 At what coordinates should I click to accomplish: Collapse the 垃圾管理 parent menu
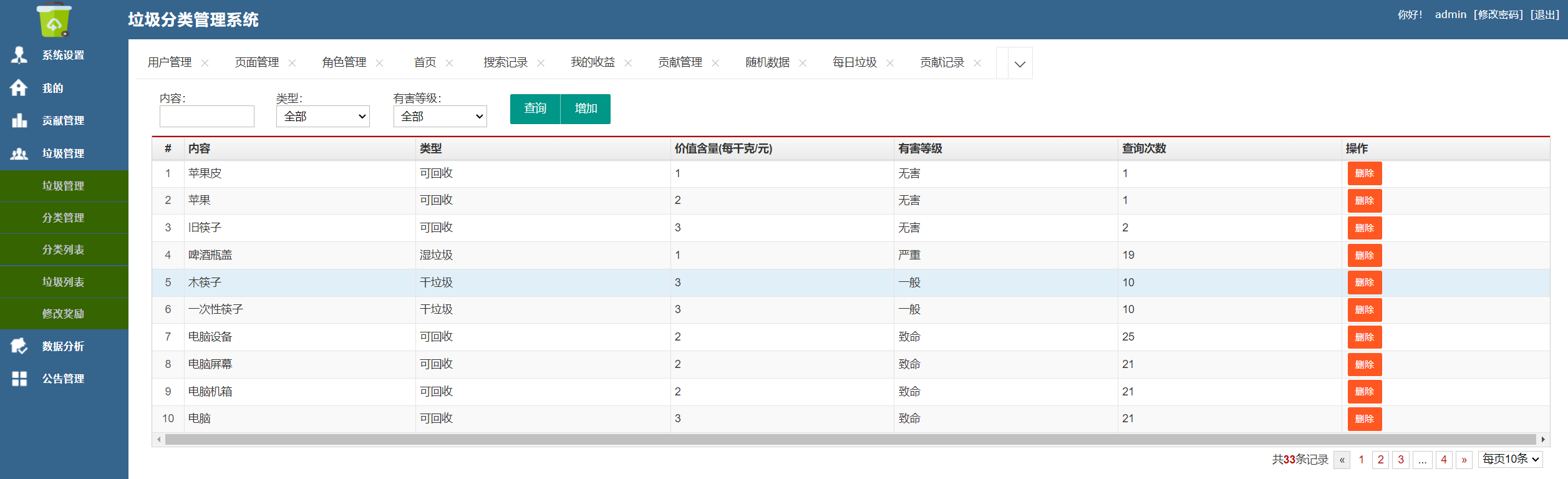(x=64, y=153)
